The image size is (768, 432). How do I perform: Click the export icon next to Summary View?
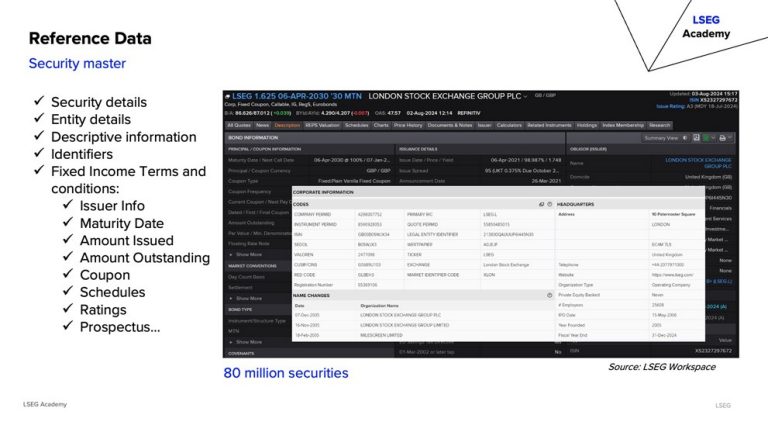tap(696, 138)
